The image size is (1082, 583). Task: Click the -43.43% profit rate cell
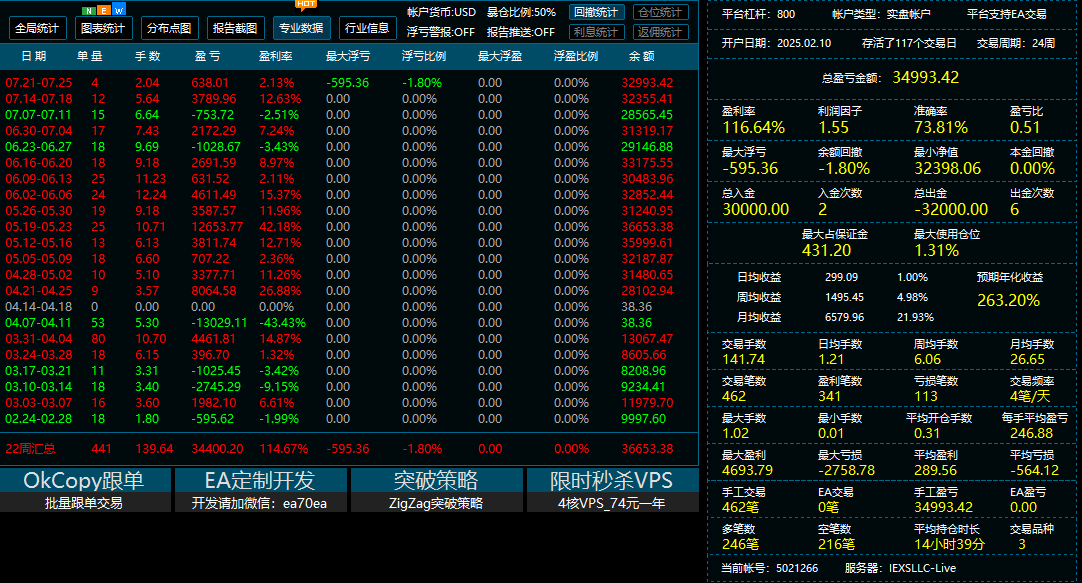[x=282, y=323]
